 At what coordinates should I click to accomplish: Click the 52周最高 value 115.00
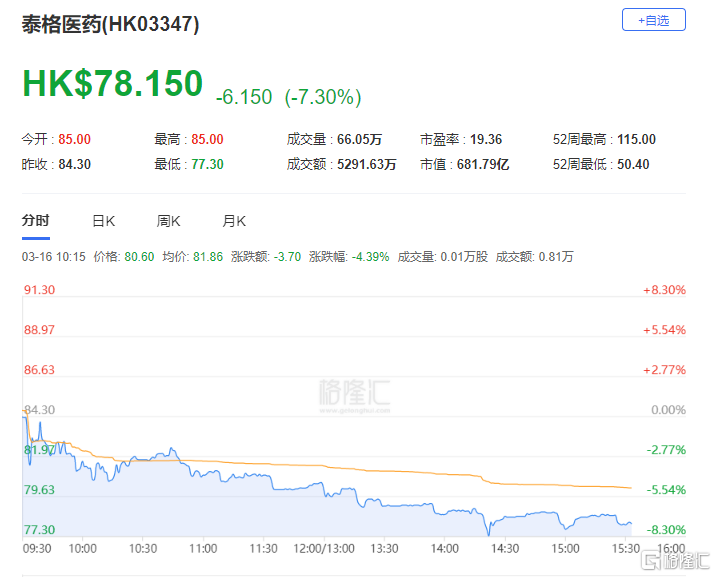tap(637, 139)
